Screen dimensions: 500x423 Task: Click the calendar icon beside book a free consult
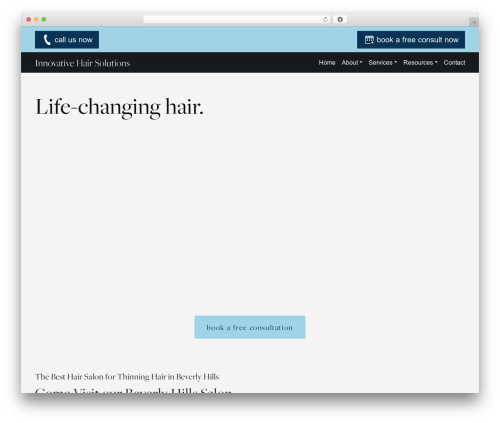coord(369,40)
